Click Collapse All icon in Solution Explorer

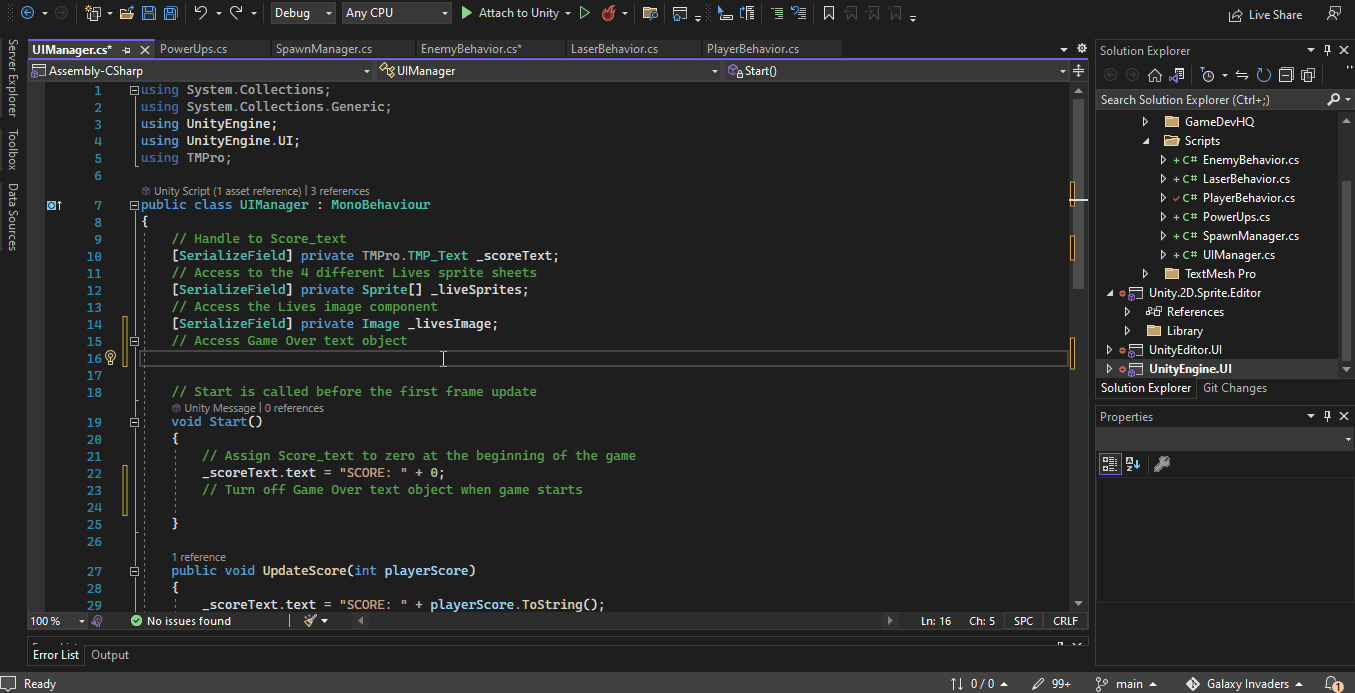point(1286,75)
